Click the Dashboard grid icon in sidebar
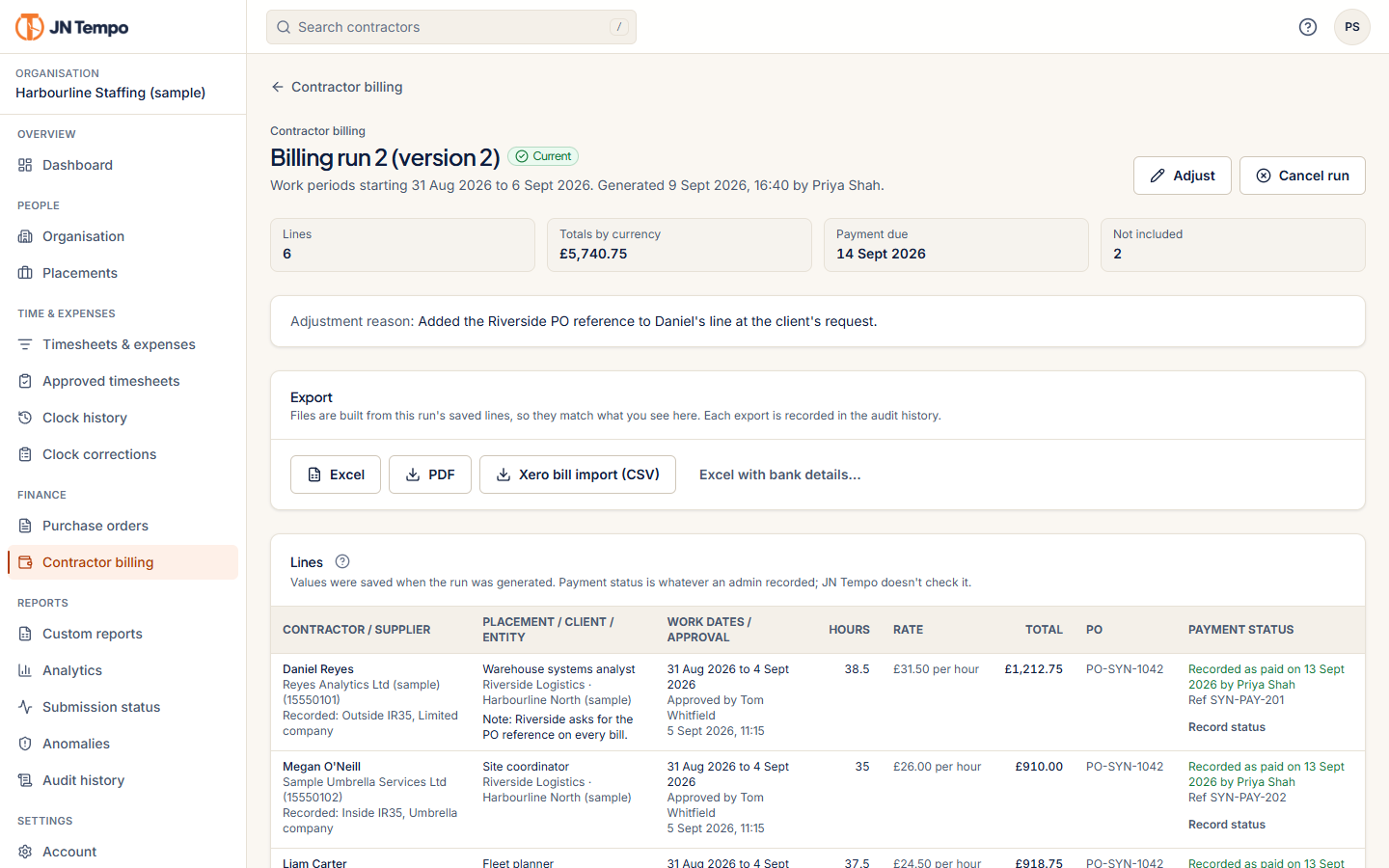The width and height of the screenshot is (1389, 868). click(25, 165)
